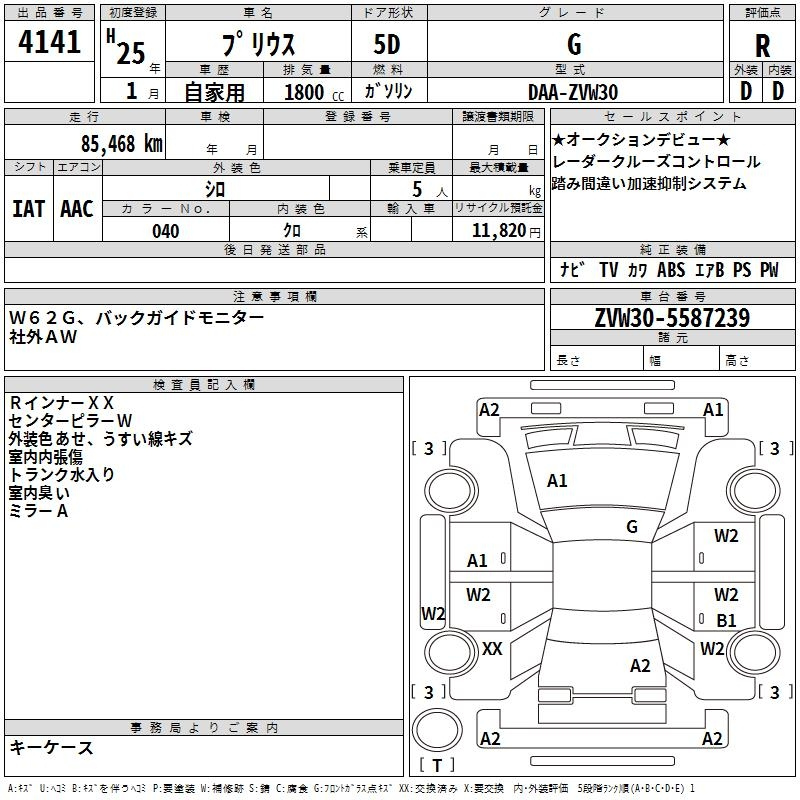Click the 事務局よりご案内 section header

(204, 728)
